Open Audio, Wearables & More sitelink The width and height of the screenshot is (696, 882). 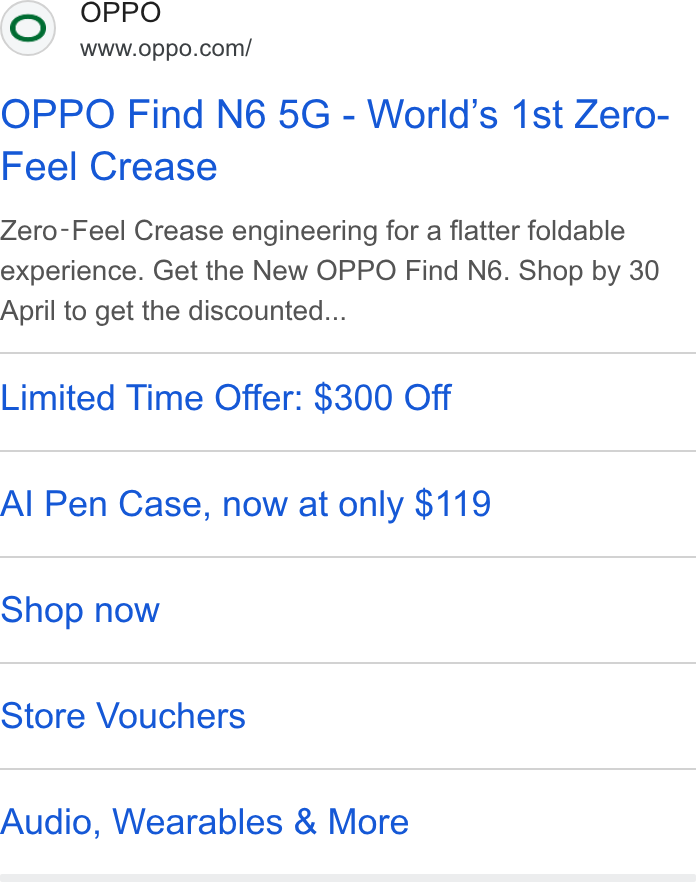[348, 822]
